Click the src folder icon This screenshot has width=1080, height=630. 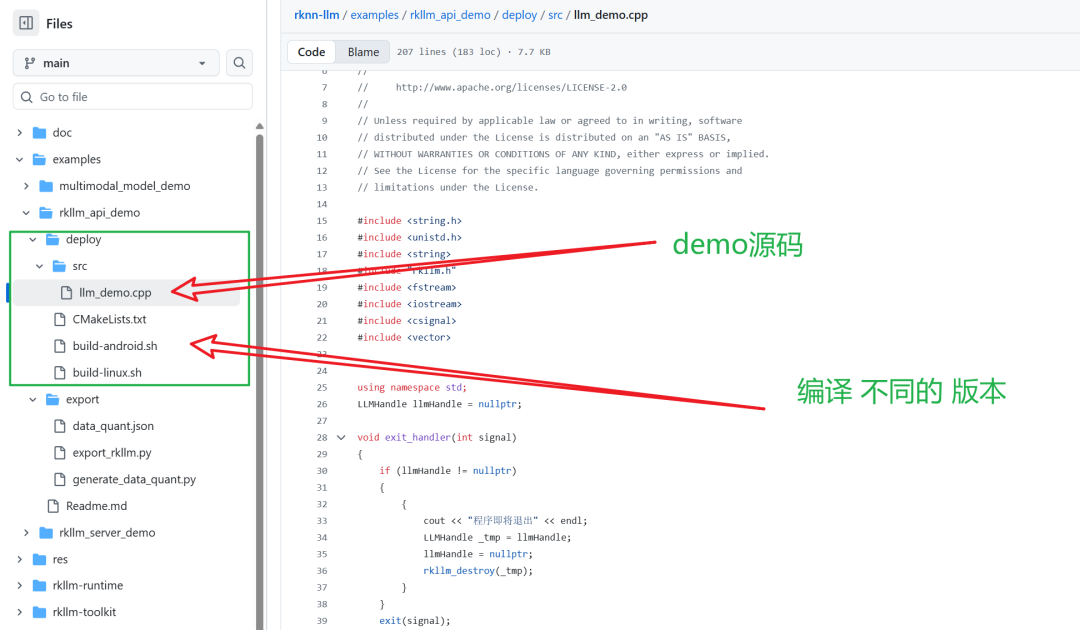click(59, 266)
